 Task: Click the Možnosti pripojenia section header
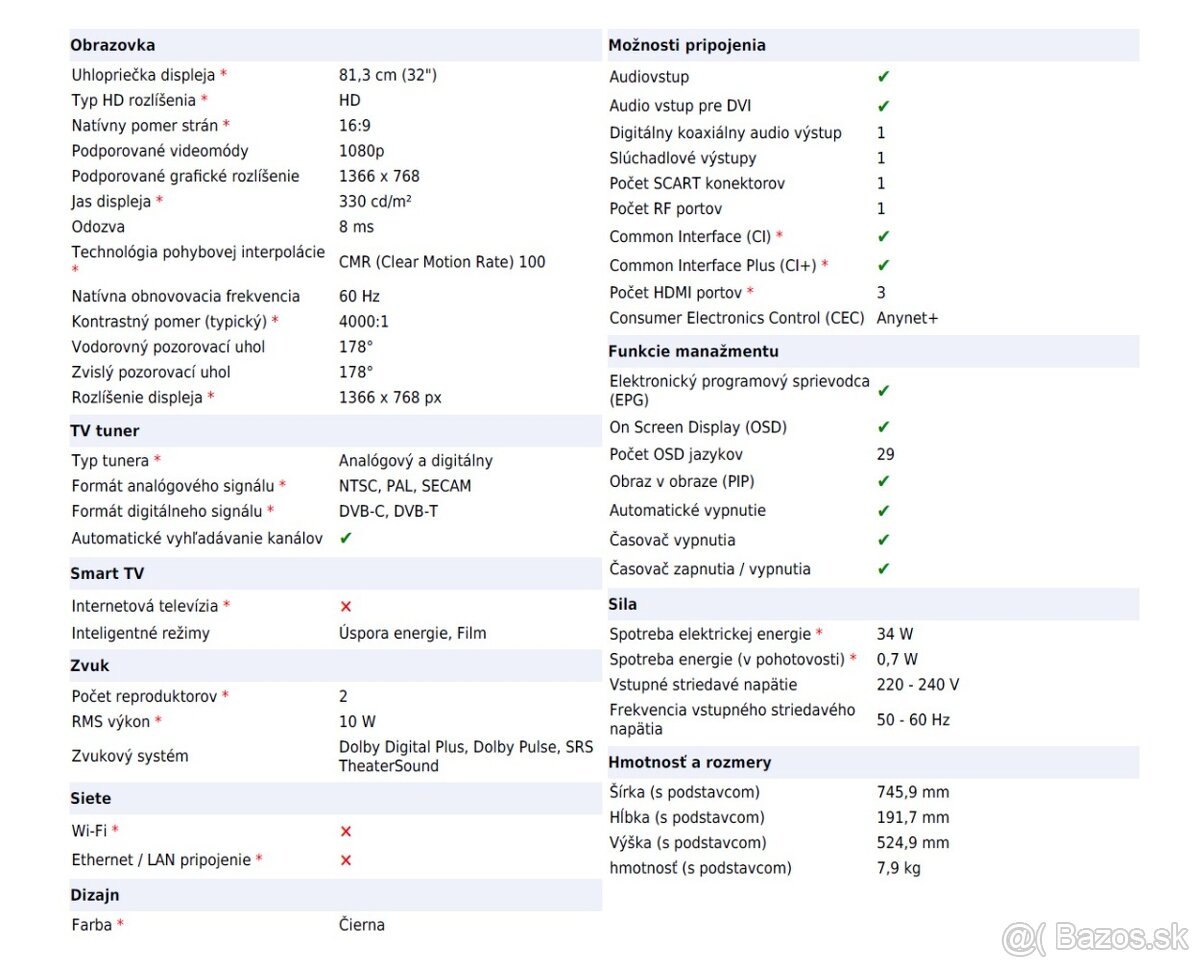[x=687, y=45]
